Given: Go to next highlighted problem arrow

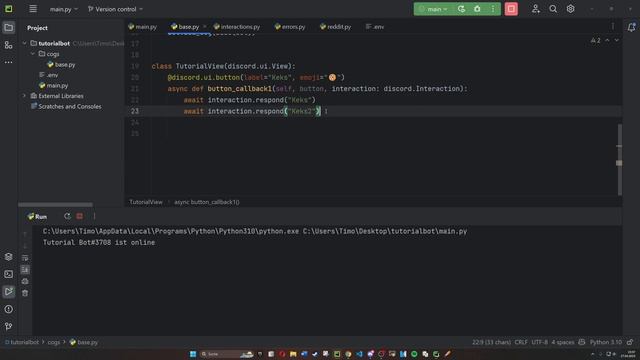Looking at the screenshot, I should [616, 40].
